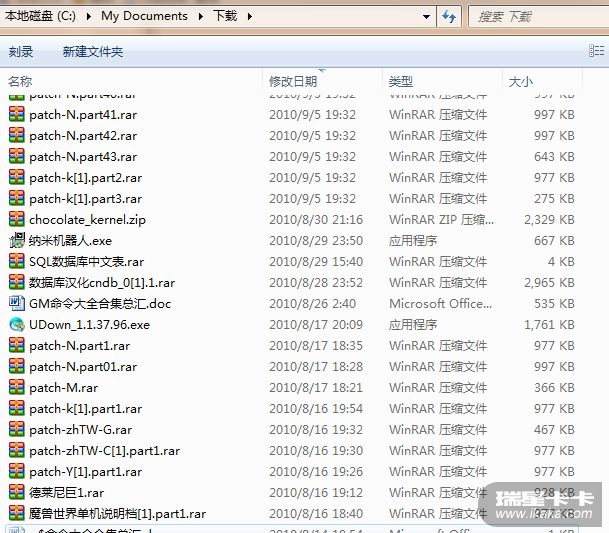609x533 pixels.
Task: Select the SQL数据库中文表.rar archive icon
Action: click(17, 261)
